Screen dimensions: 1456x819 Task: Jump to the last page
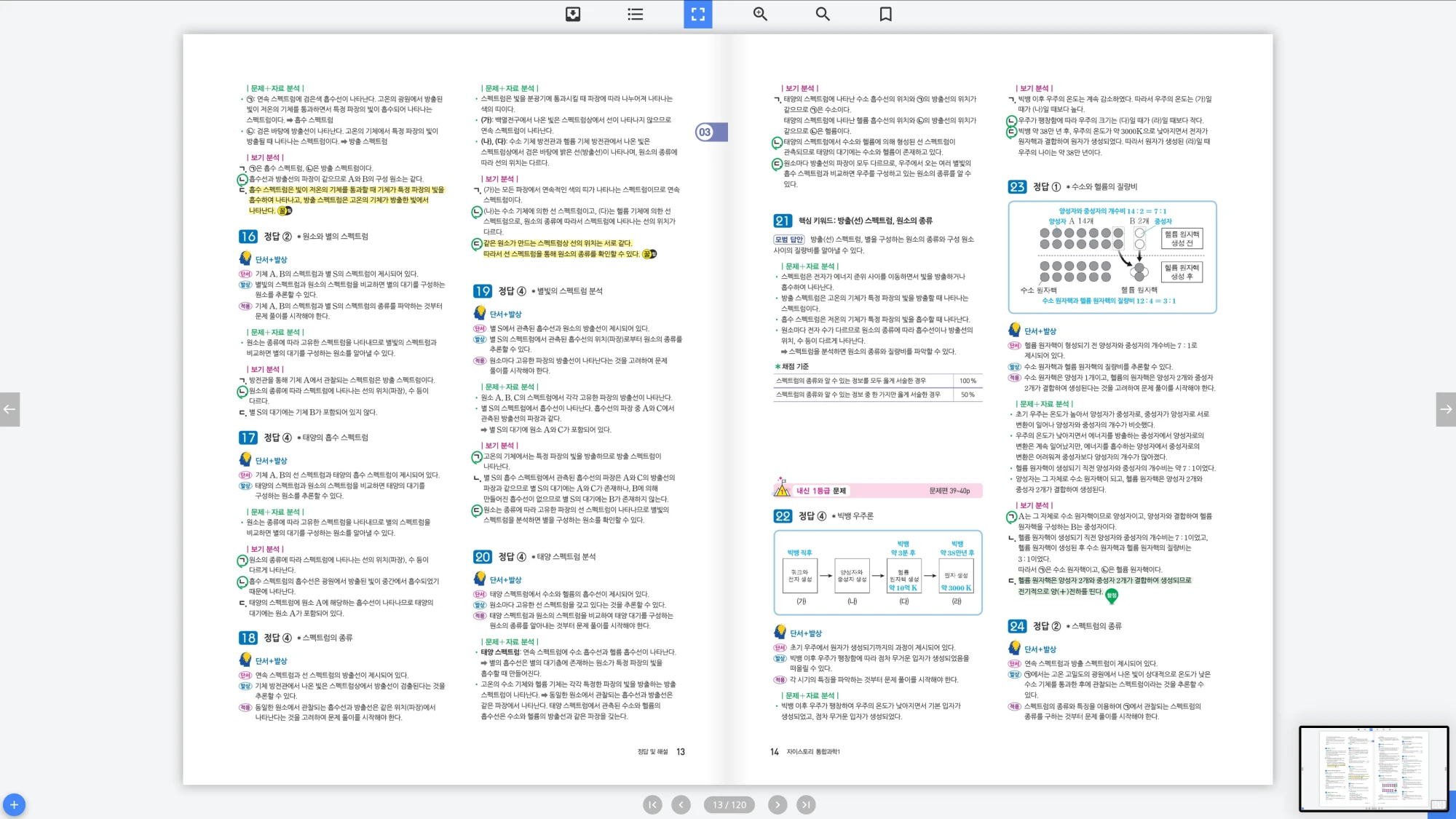pos(806,804)
